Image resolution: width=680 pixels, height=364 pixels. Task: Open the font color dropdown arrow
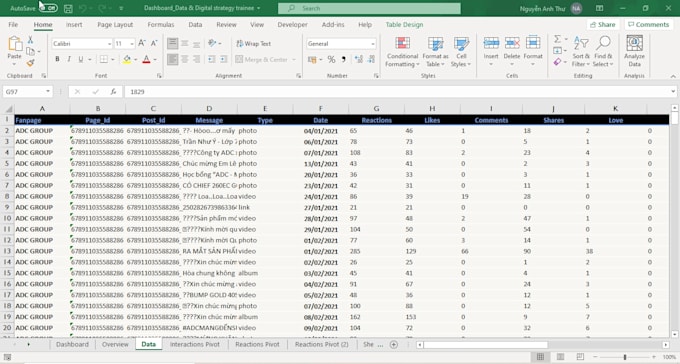(x=155, y=59)
